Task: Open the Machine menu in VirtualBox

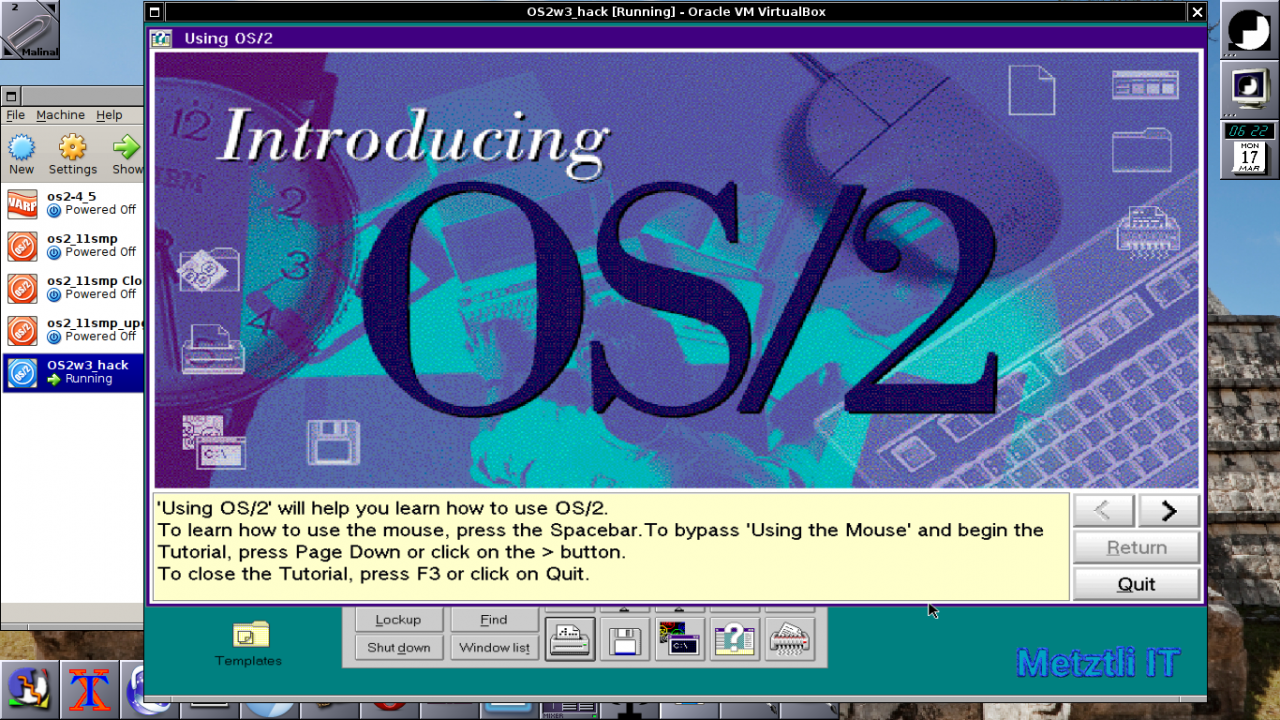Action: click(x=61, y=115)
